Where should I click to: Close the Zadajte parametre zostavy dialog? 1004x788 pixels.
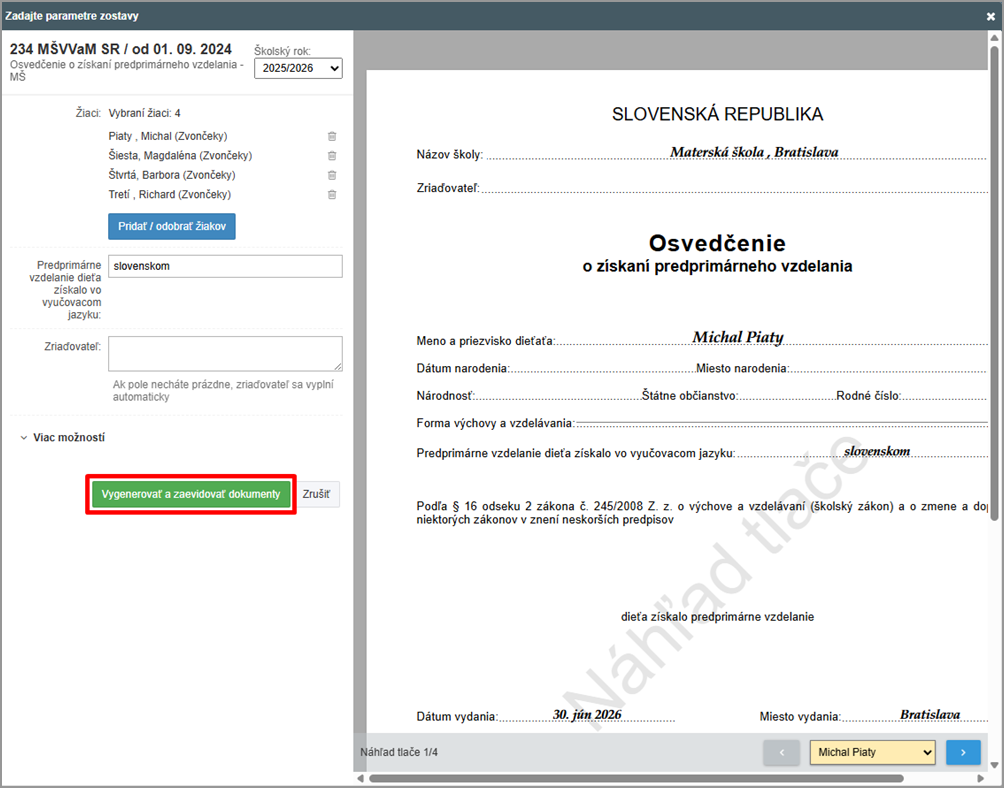(990, 16)
